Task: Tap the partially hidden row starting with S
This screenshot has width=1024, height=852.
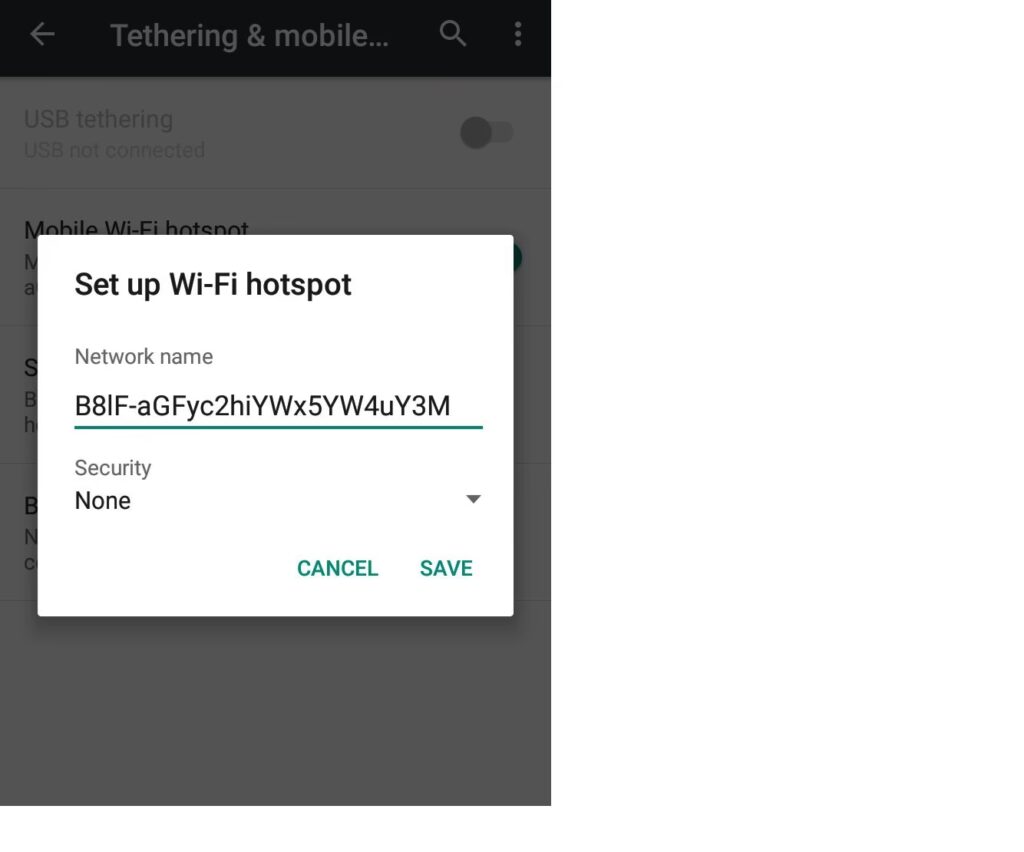Action: click(18, 395)
